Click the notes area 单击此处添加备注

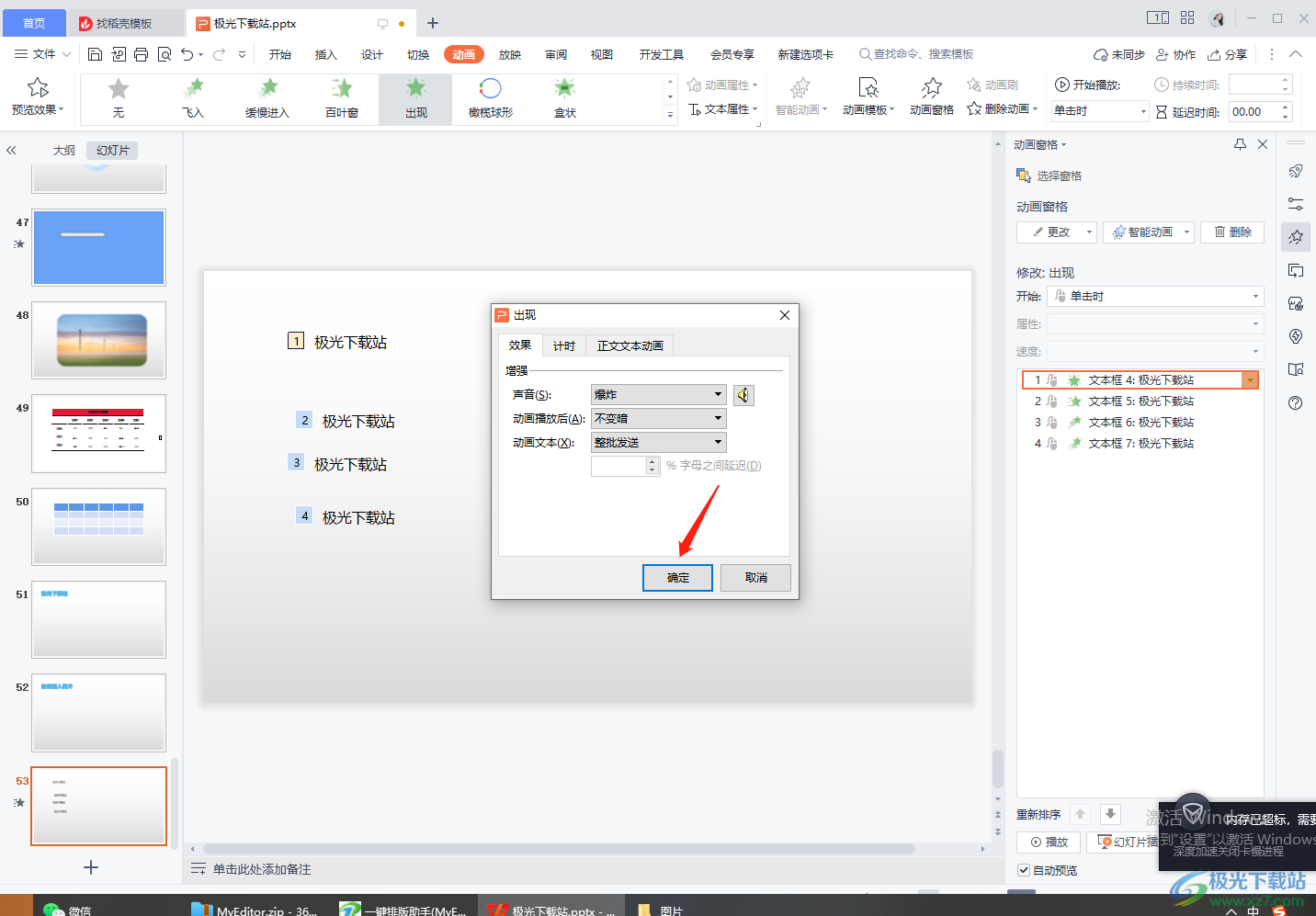pos(262,869)
